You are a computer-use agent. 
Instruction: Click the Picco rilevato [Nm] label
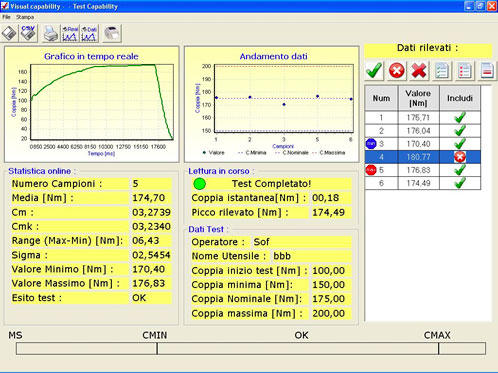pyautogui.click(x=240, y=212)
